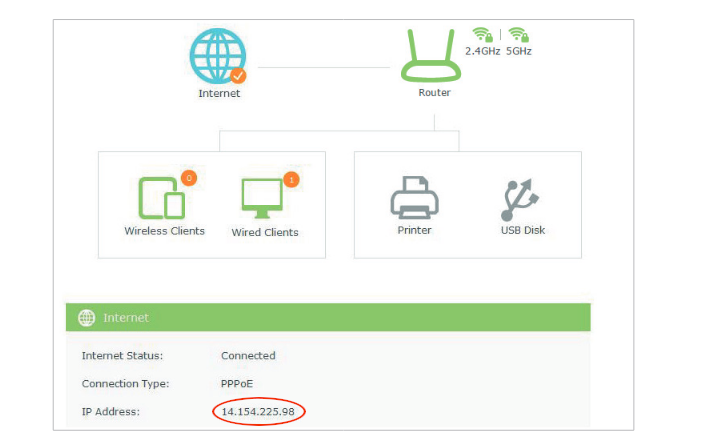Click the orange checkmark badge on Internet

pos(239,75)
